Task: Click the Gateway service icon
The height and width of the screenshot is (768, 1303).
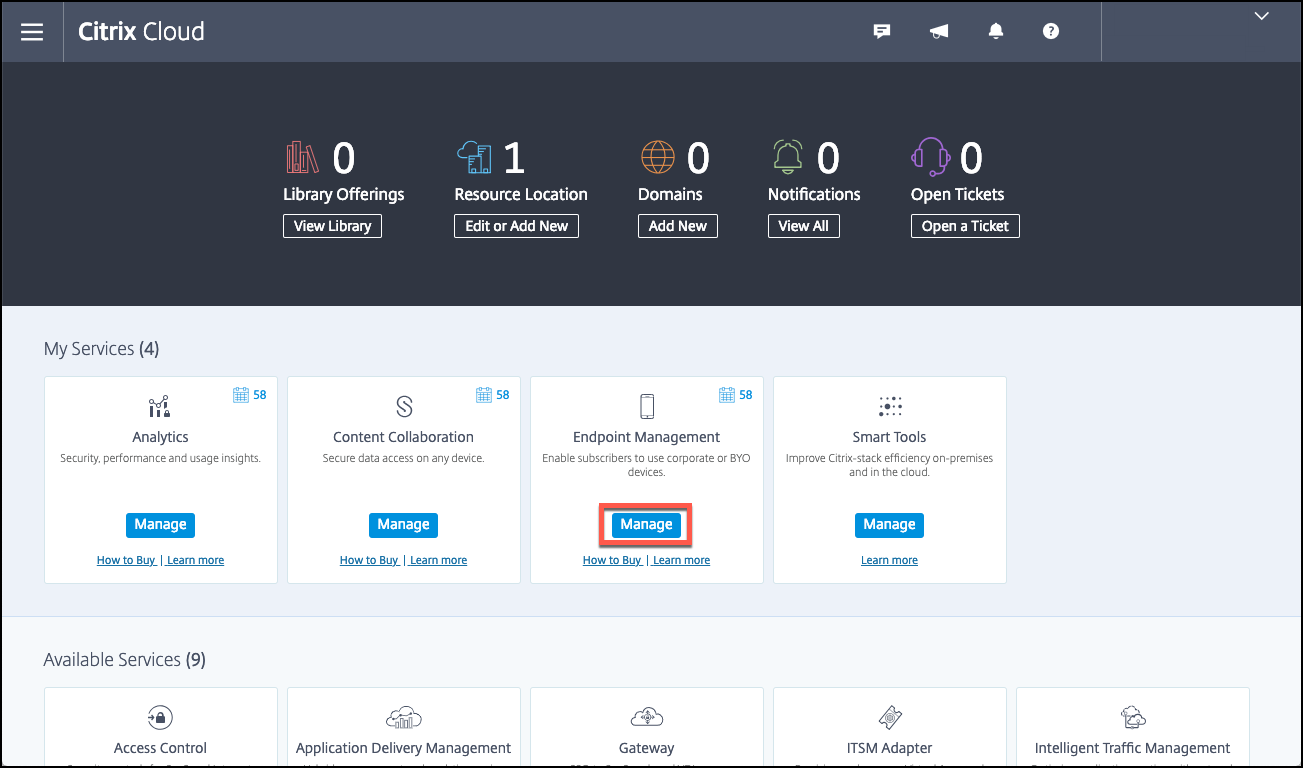Action: pos(646,717)
